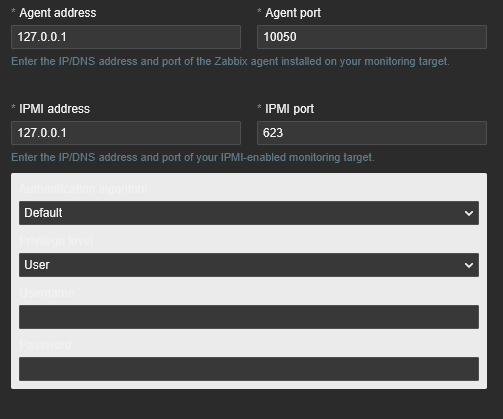Image resolution: width=503 pixels, height=419 pixels.
Task: Click the chevron arrow on Default dropdown
Action: tap(469, 213)
